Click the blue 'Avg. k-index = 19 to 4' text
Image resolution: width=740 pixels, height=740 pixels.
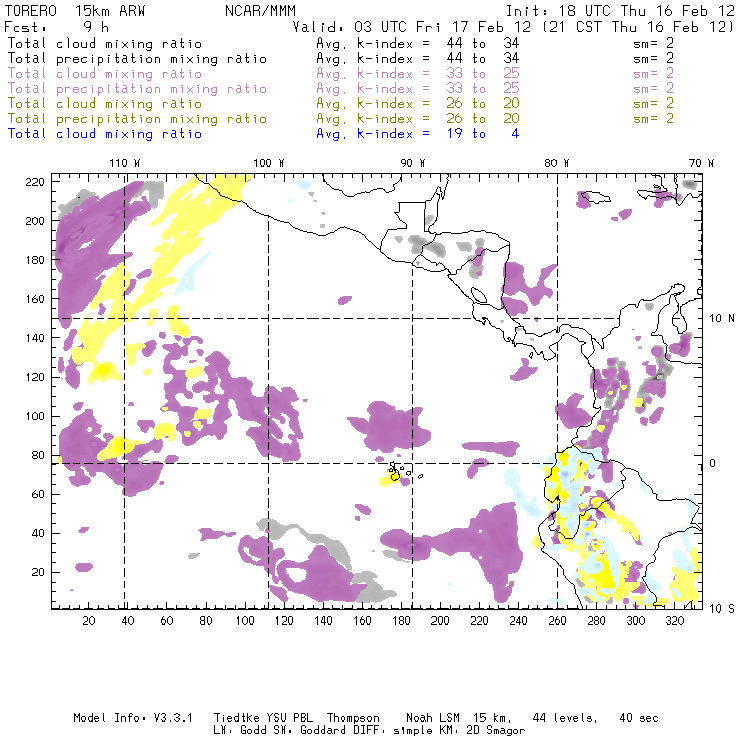418,134
